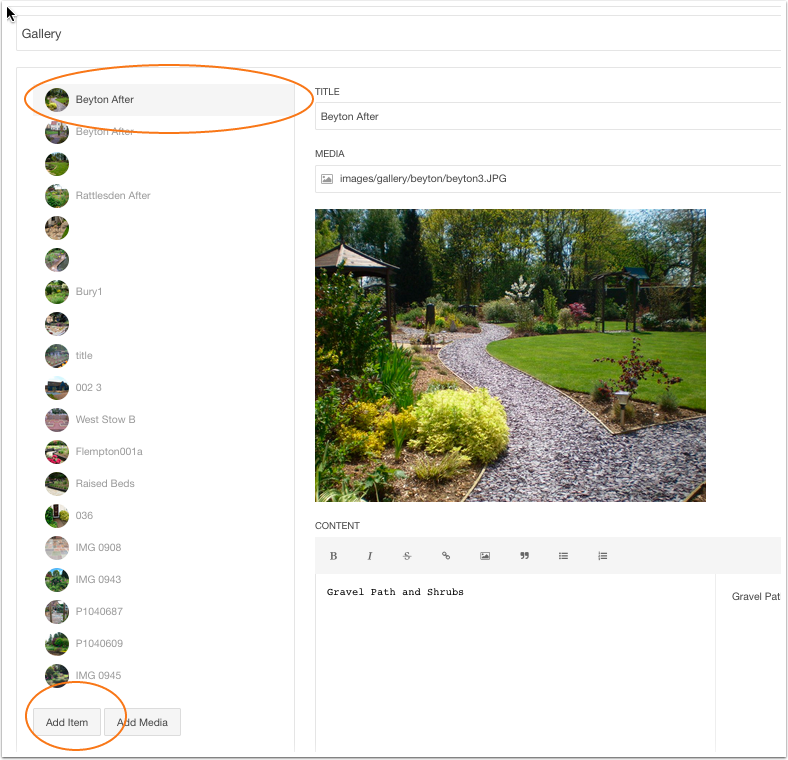Select the IMG 0908 gallery item
The image size is (788, 760).
pos(163,547)
